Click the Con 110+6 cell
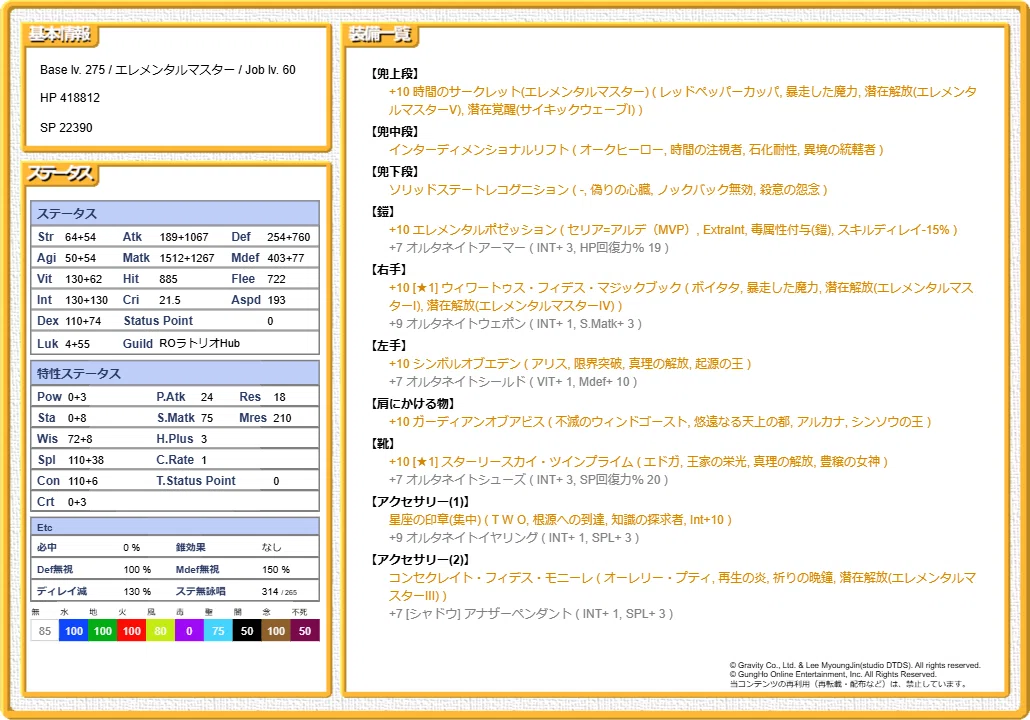This screenshot has width=1030, height=720. [x=67, y=481]
